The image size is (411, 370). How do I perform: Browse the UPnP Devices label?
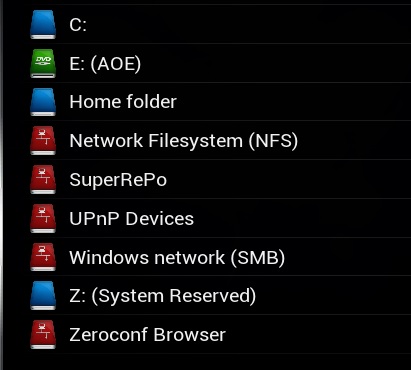coord(132,219)
